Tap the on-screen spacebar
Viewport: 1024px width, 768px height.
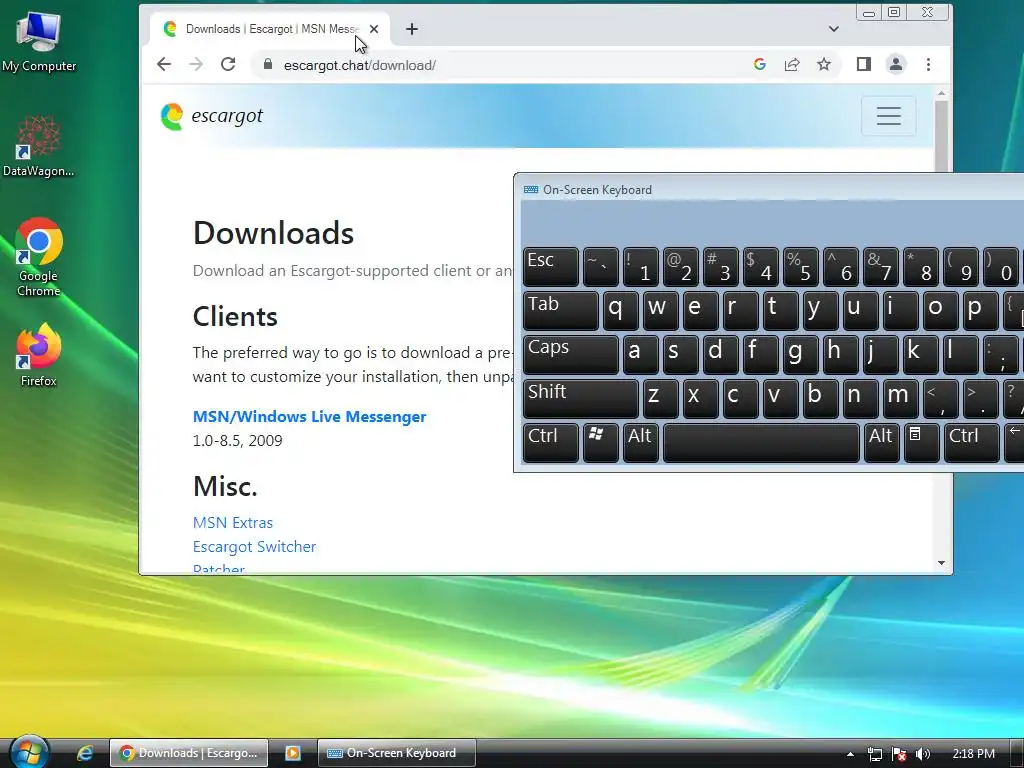[x=761, y=443]
